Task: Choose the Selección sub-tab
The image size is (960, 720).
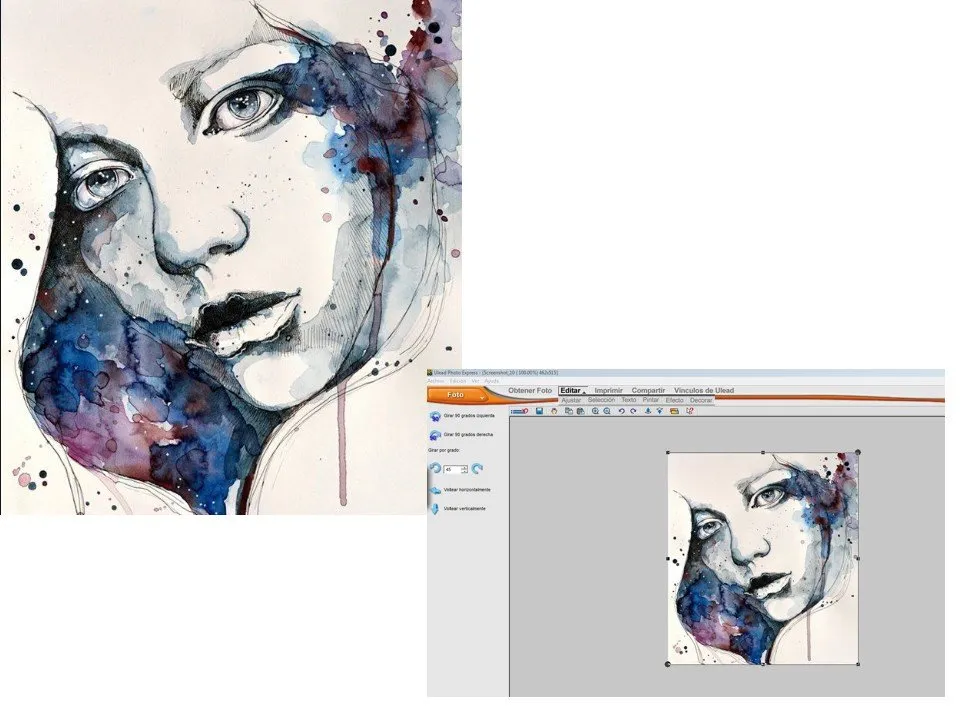Action: (x=601, y=400)
